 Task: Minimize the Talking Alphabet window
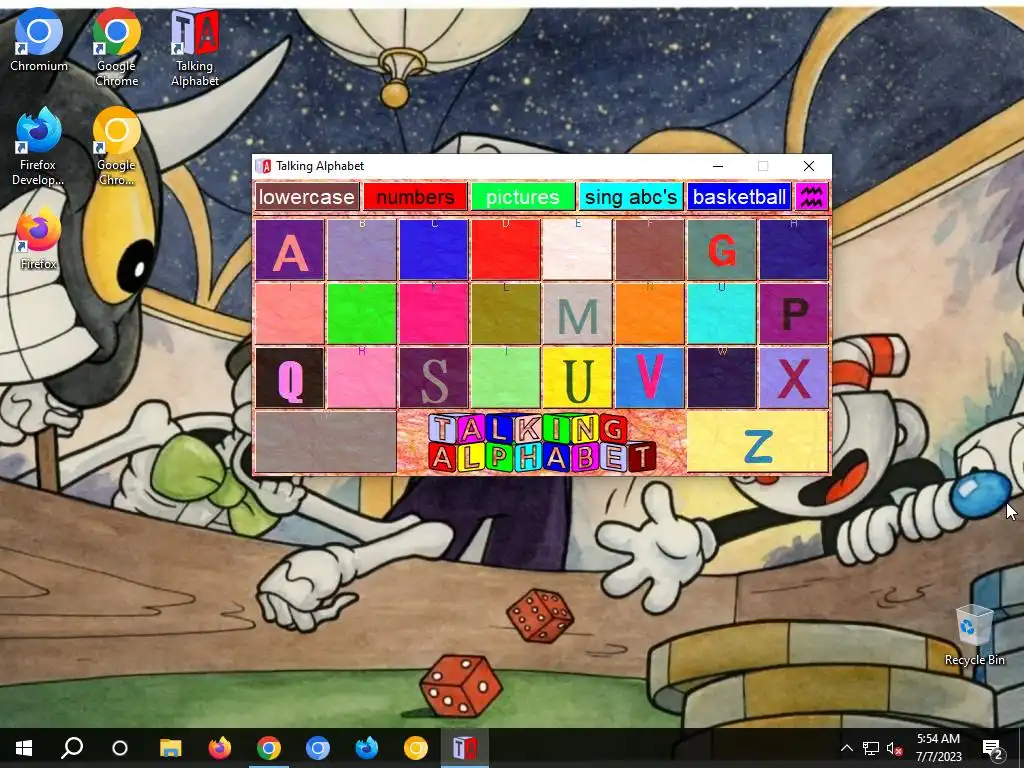click(718, 166)
